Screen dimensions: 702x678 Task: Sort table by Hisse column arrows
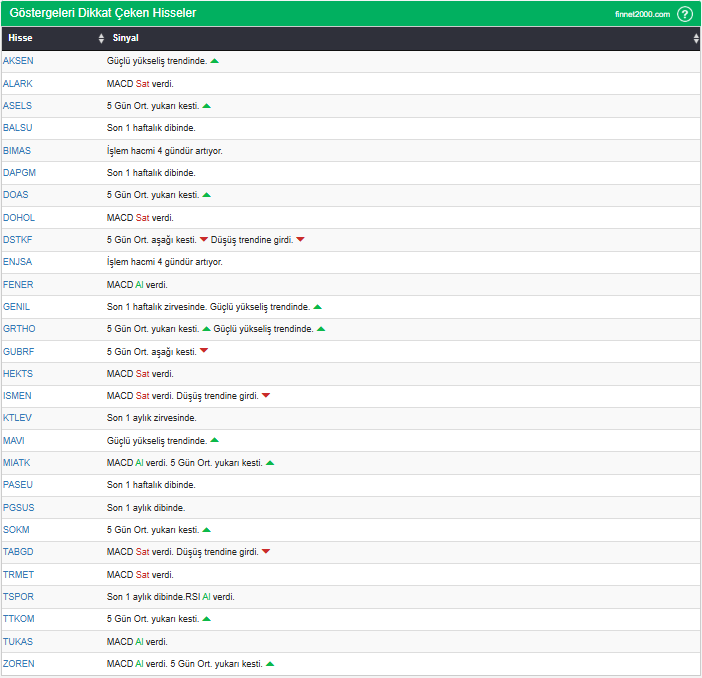[101, 38]
